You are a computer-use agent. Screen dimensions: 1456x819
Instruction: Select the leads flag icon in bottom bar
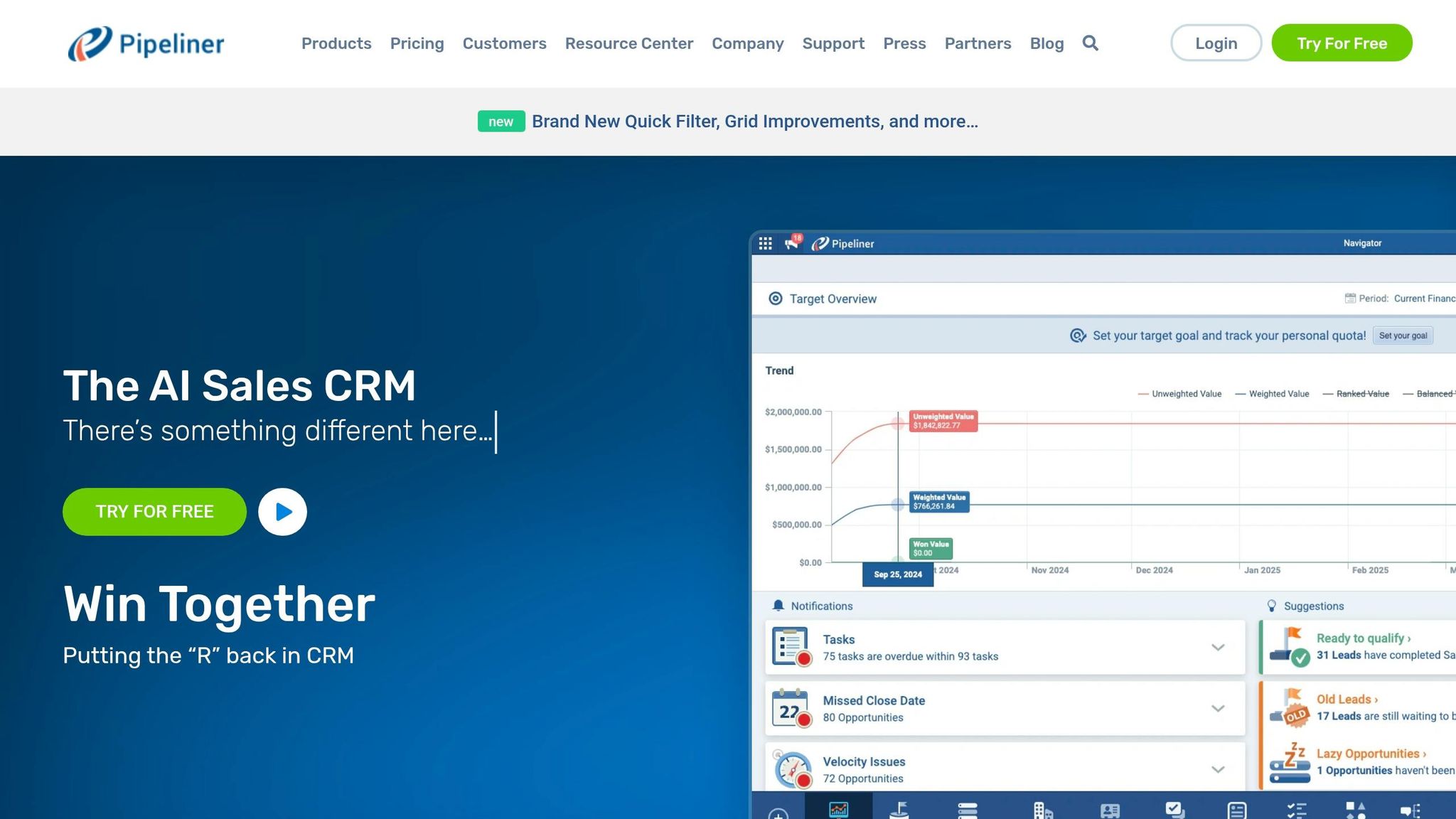(x=899, y=810)
